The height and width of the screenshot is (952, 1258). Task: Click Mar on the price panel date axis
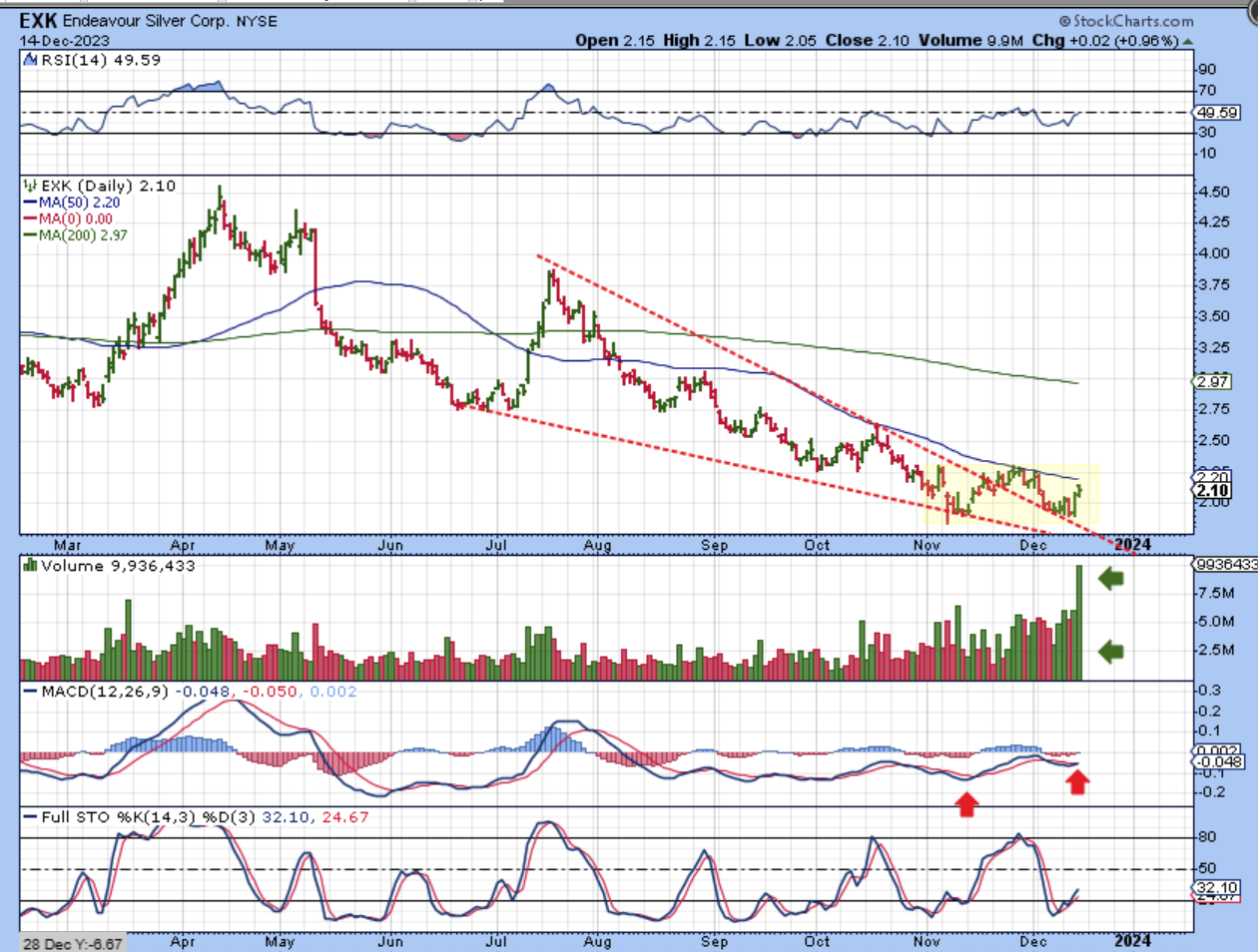pos(67,545)
